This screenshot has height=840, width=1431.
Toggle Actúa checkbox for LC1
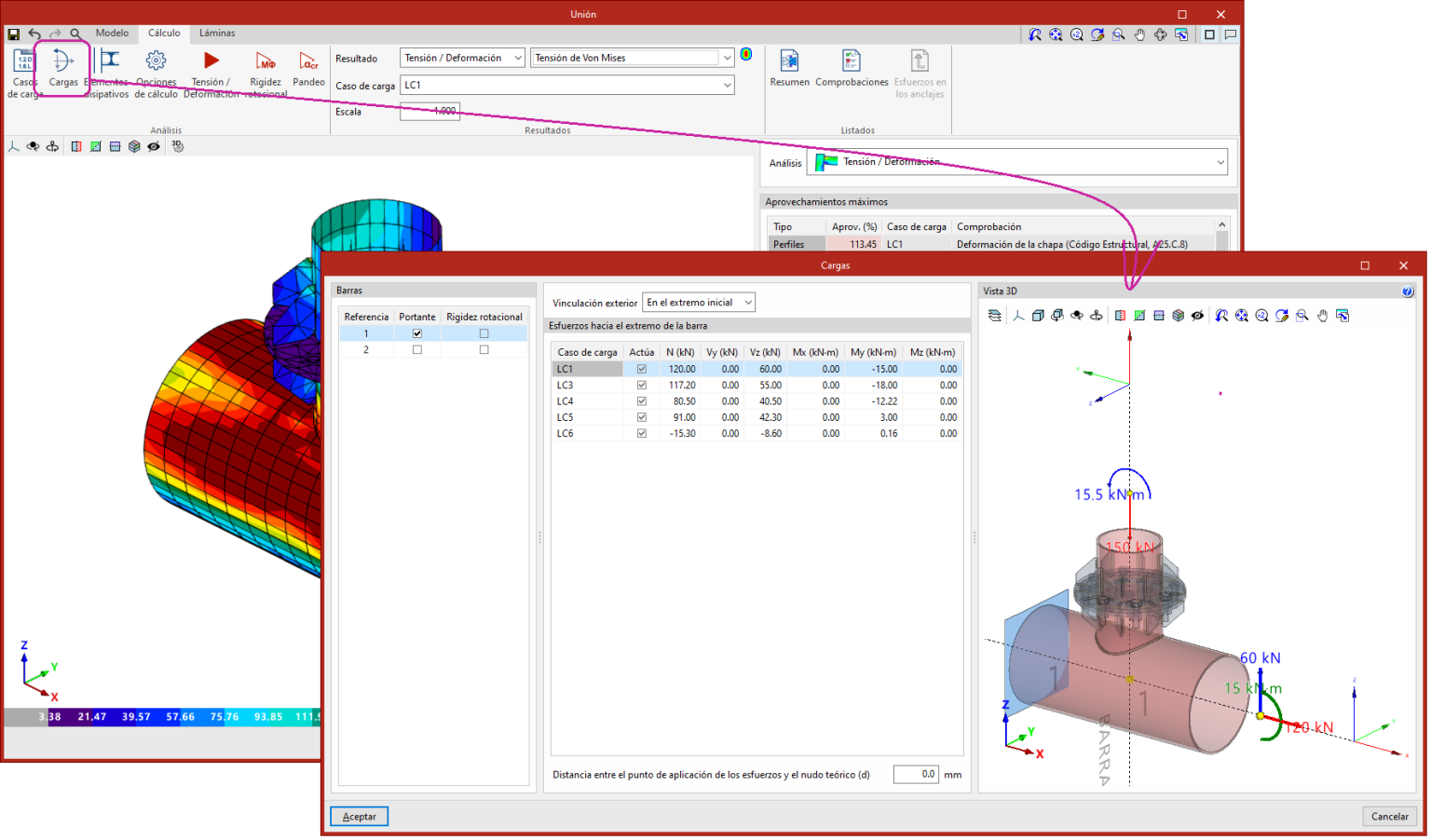click(x=642, y=369)
